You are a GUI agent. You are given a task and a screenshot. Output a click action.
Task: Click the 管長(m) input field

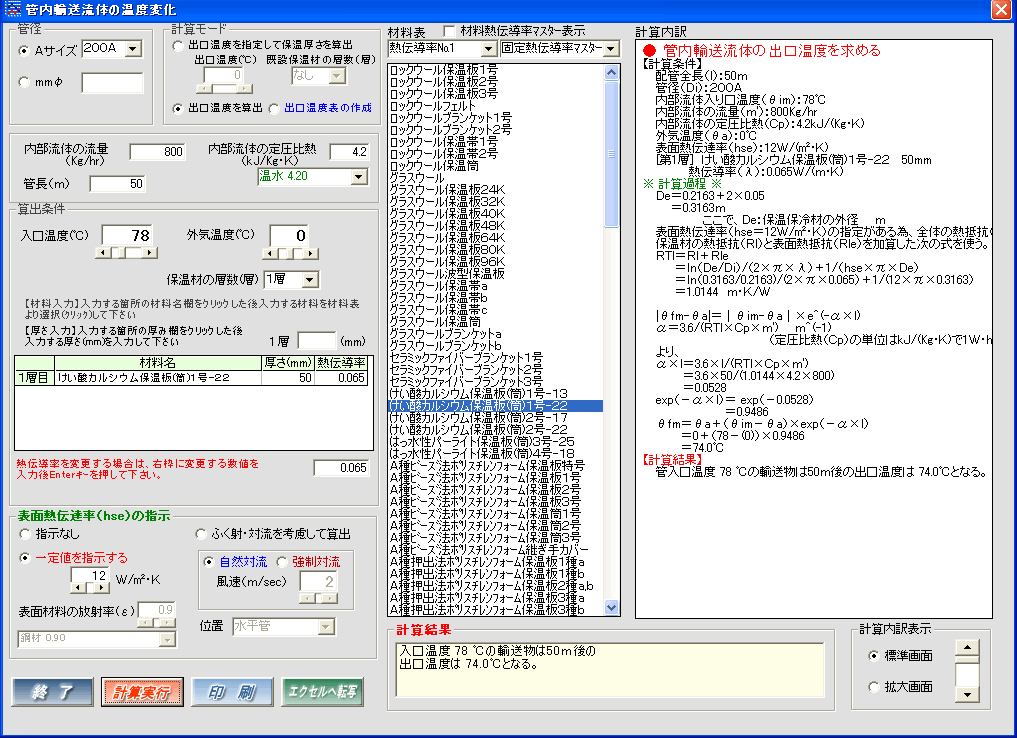(x=117, y=184)
